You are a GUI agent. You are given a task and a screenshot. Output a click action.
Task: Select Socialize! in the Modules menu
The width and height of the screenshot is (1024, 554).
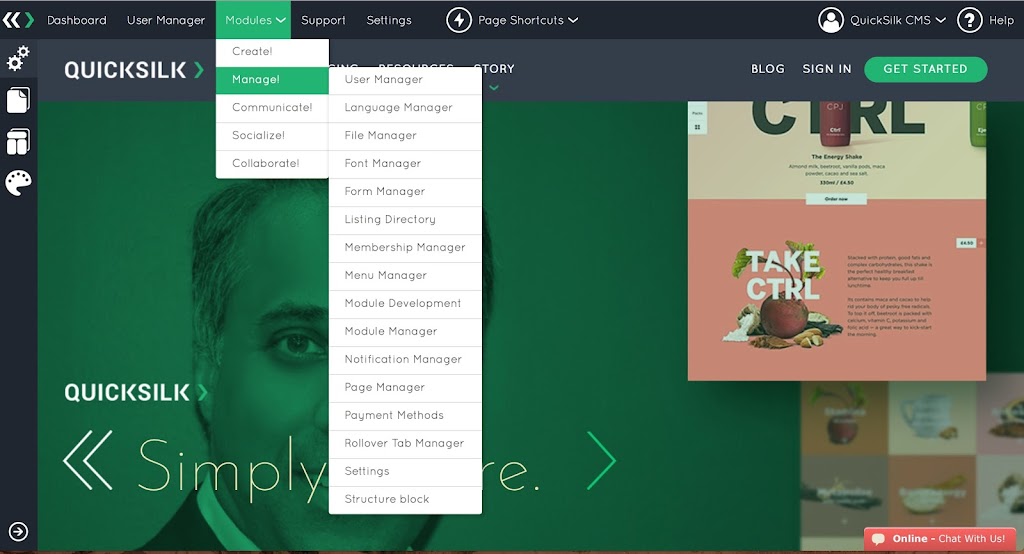(272, 136)
